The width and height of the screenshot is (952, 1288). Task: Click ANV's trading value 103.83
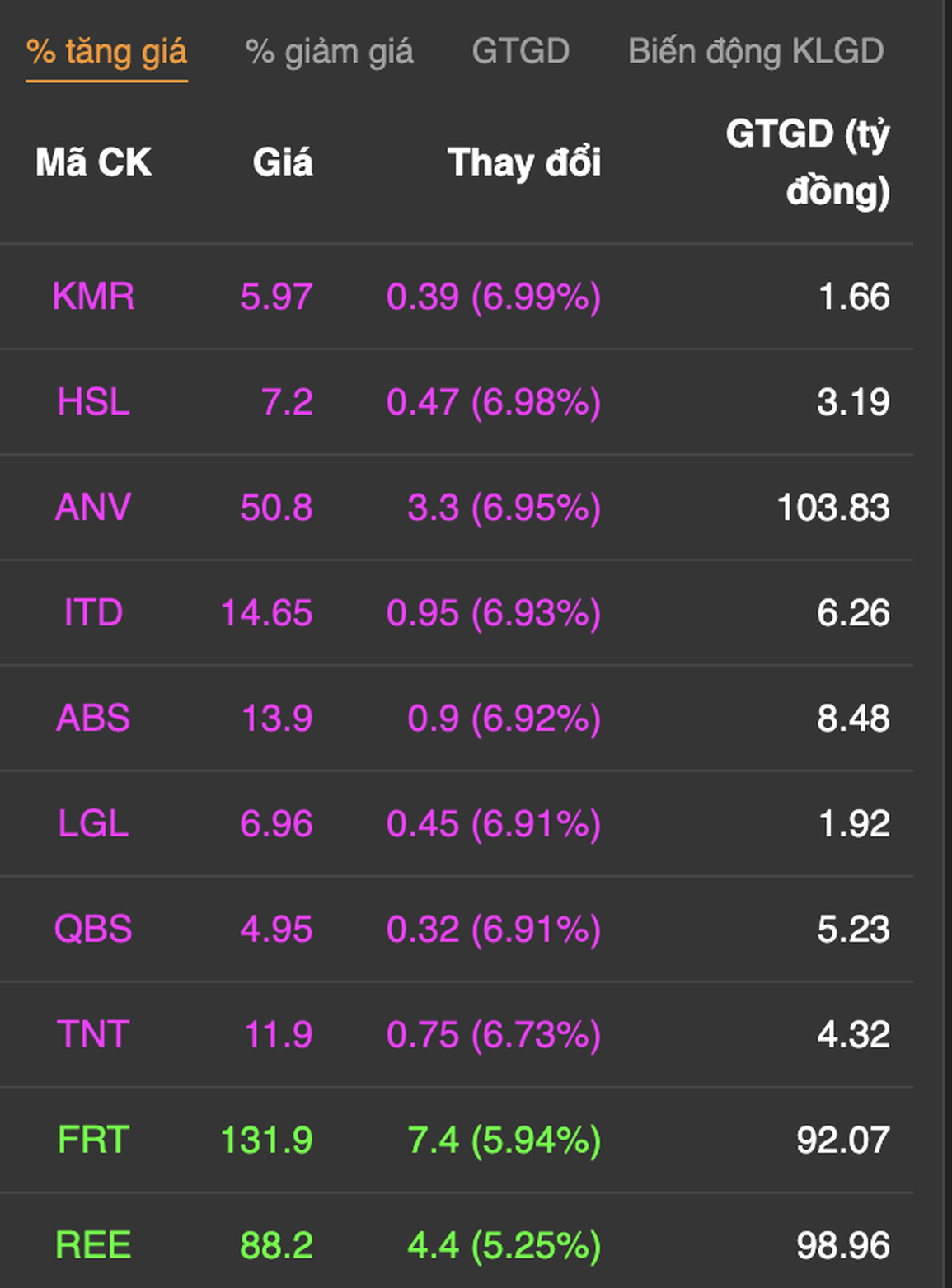click(833, 508)
